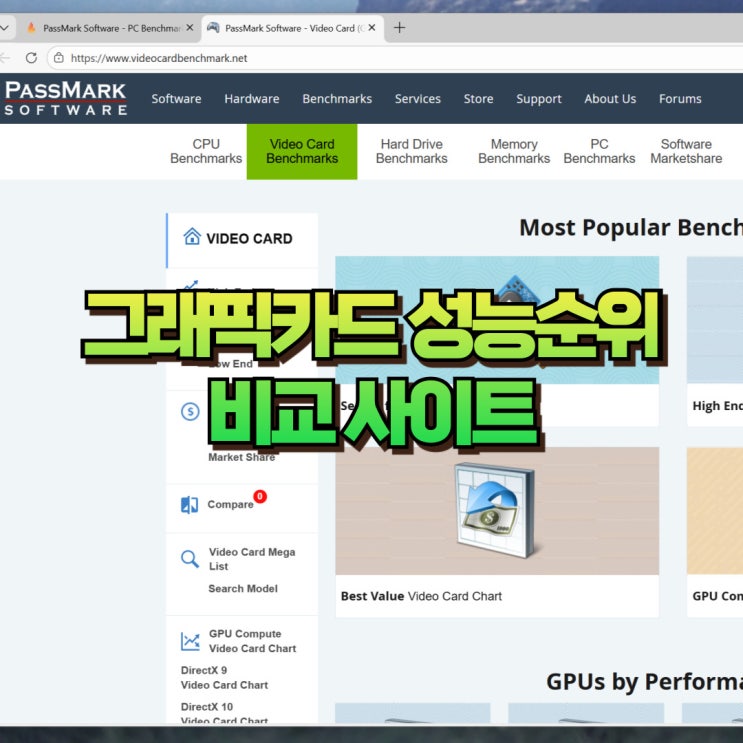Open the Software menu
743x743 pixels.
[176, 99]
